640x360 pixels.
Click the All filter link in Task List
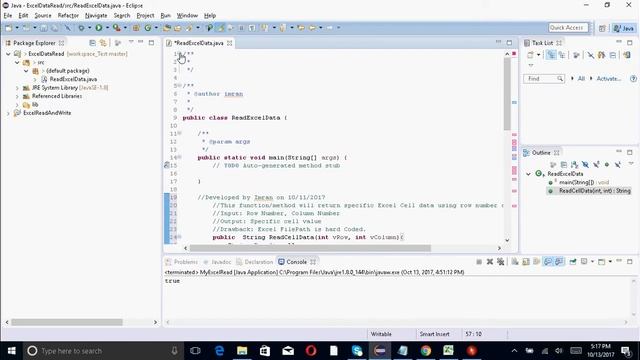(x=581, y=78)
